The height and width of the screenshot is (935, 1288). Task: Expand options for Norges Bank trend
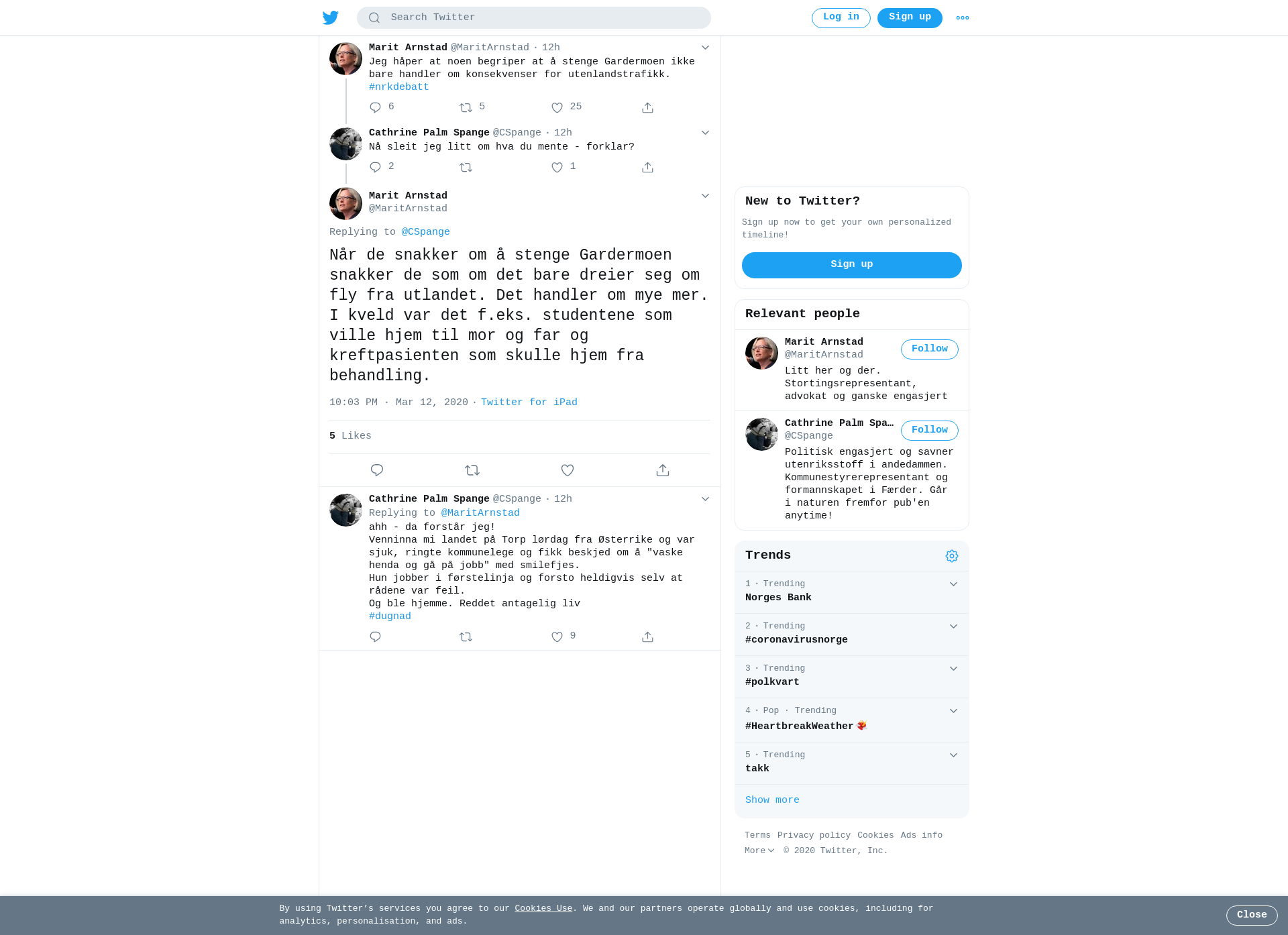point(953,584)
